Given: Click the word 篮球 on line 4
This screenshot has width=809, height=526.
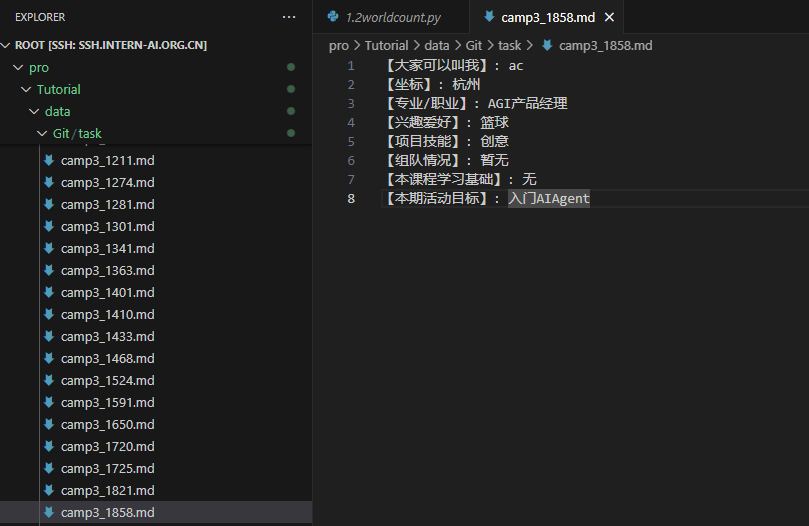Looking at the screenshot, I should (494, 123).
